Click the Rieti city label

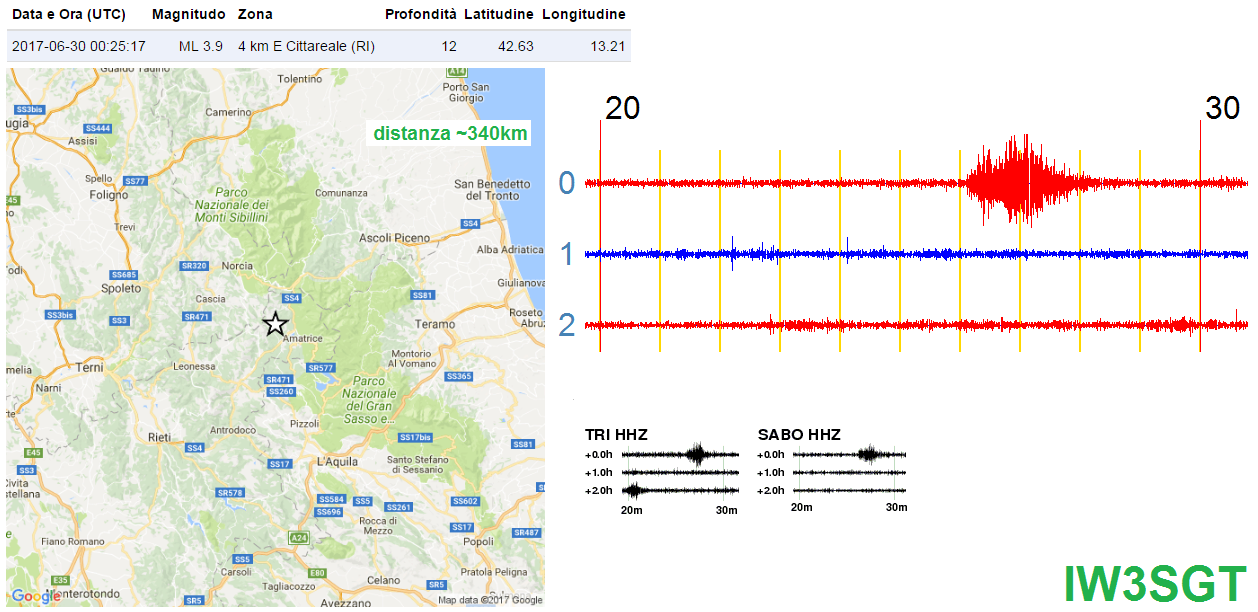coord(158,437)
